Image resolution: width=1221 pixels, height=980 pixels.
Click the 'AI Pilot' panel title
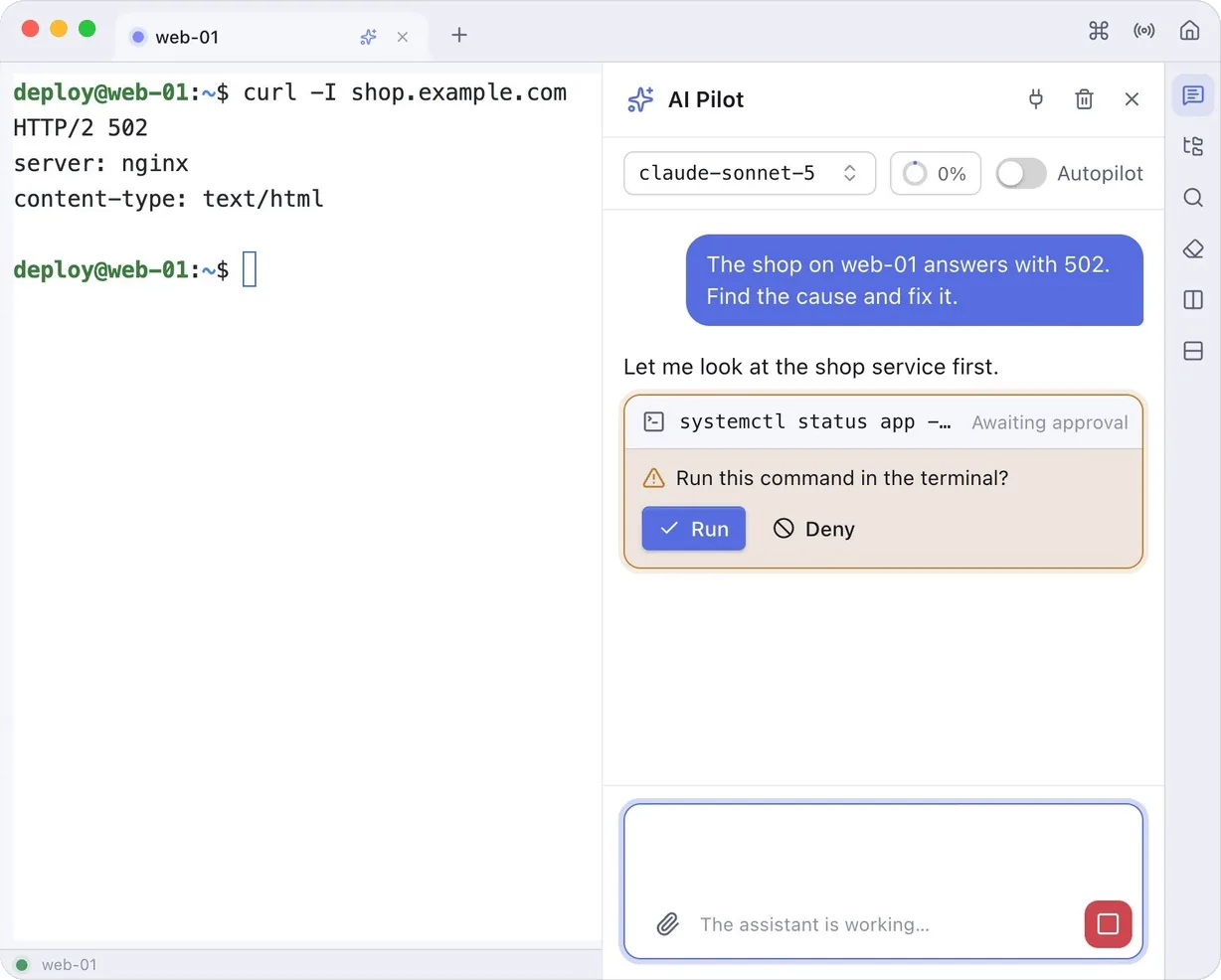706,99
